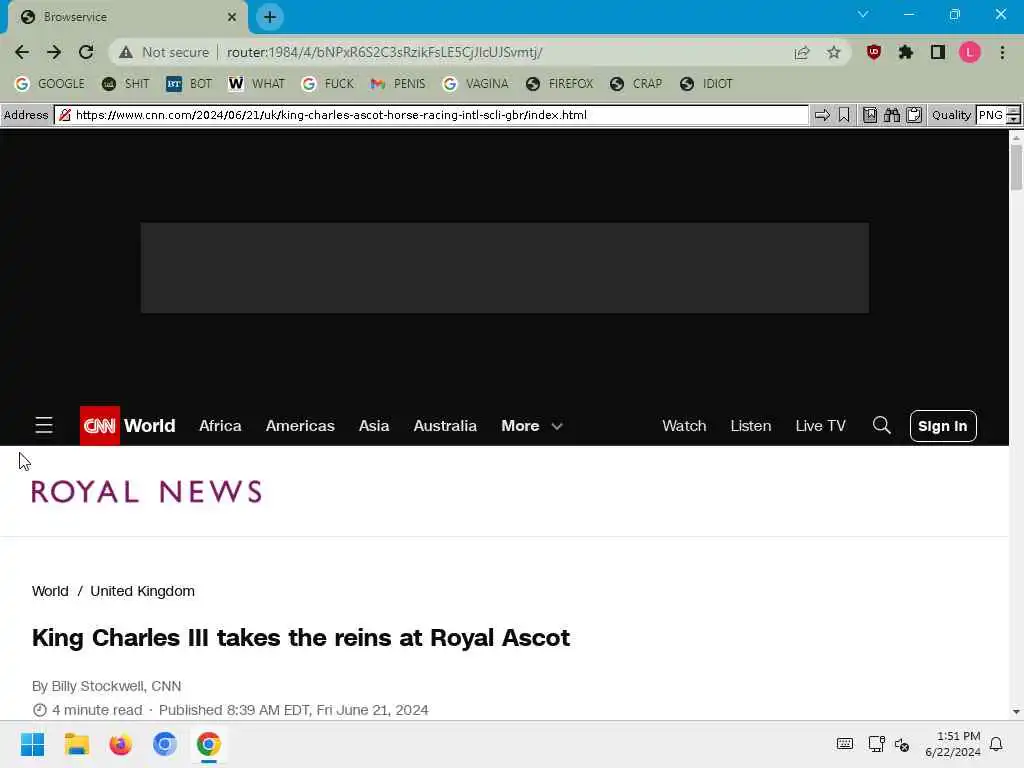The image size is (1024, 768).
Task: Share this page icon in omnibox
Action: [802, 52]
